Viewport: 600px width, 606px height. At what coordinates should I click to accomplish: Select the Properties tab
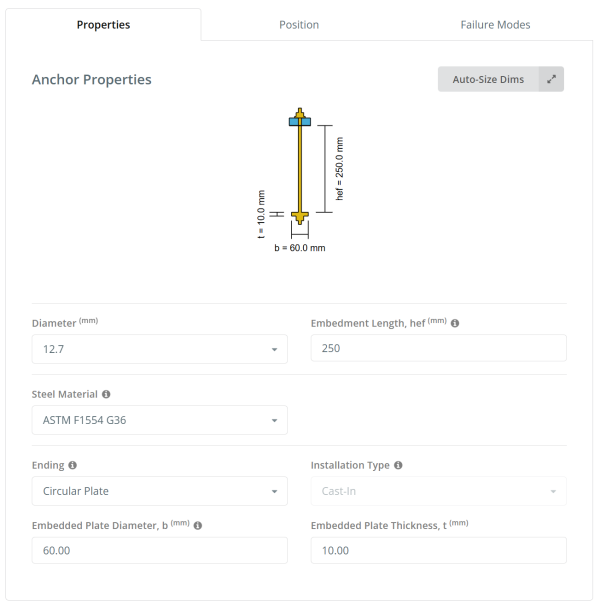[103, 25]
